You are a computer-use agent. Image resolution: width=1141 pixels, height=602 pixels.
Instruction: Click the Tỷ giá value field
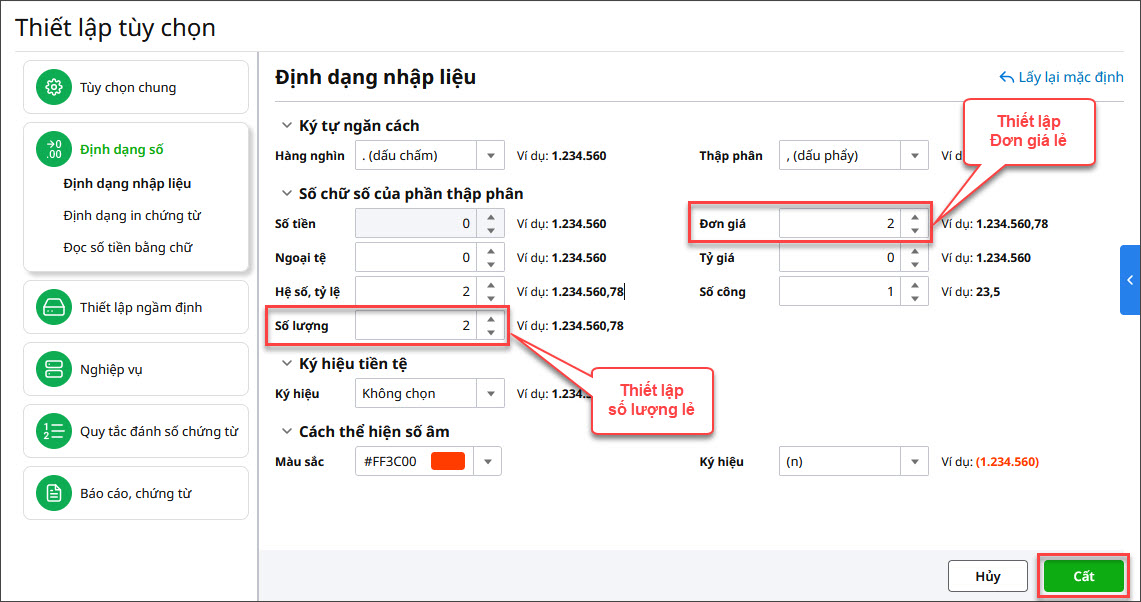click(840, 258)
